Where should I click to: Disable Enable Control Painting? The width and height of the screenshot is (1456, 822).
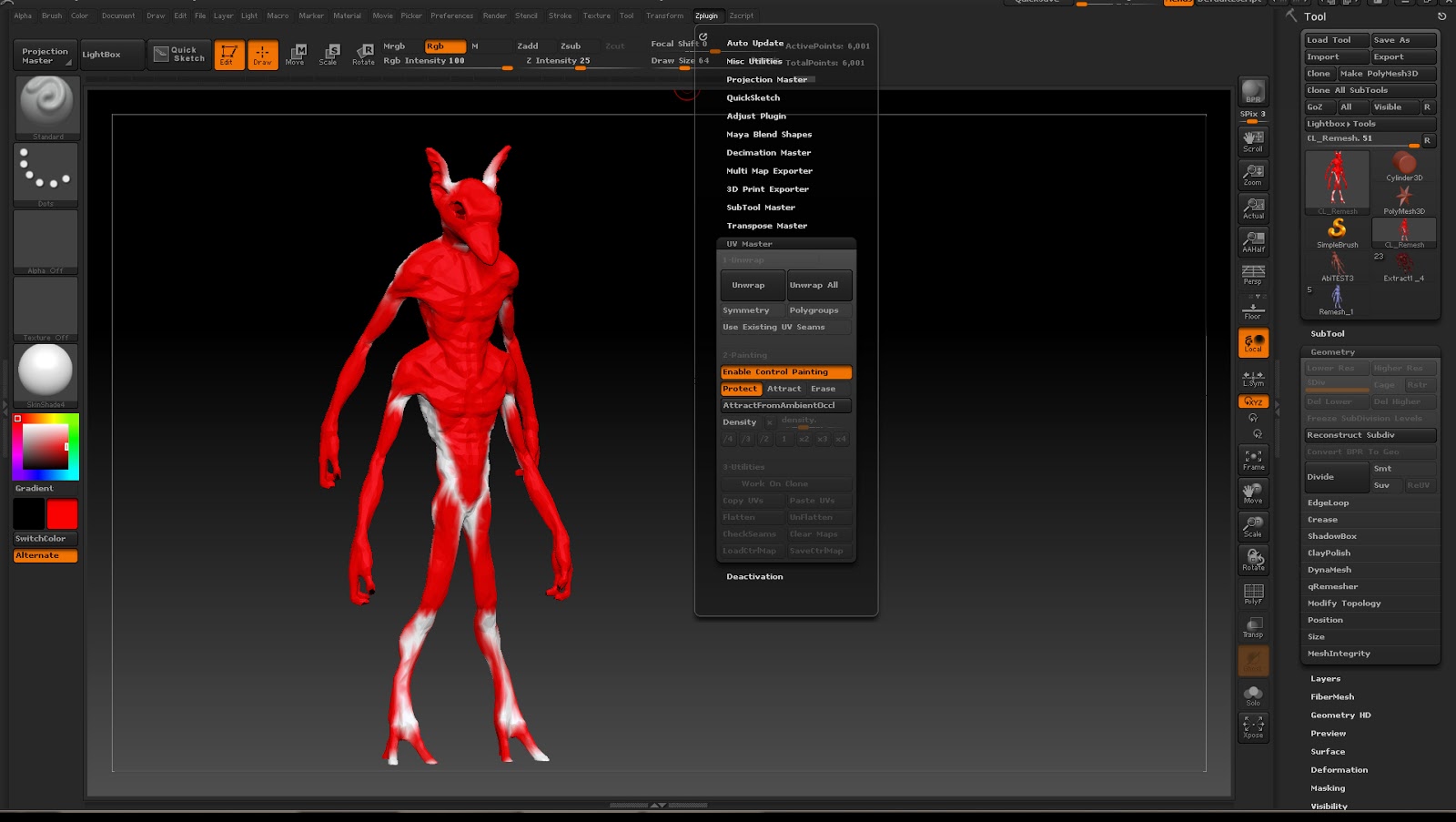point(785,372)
